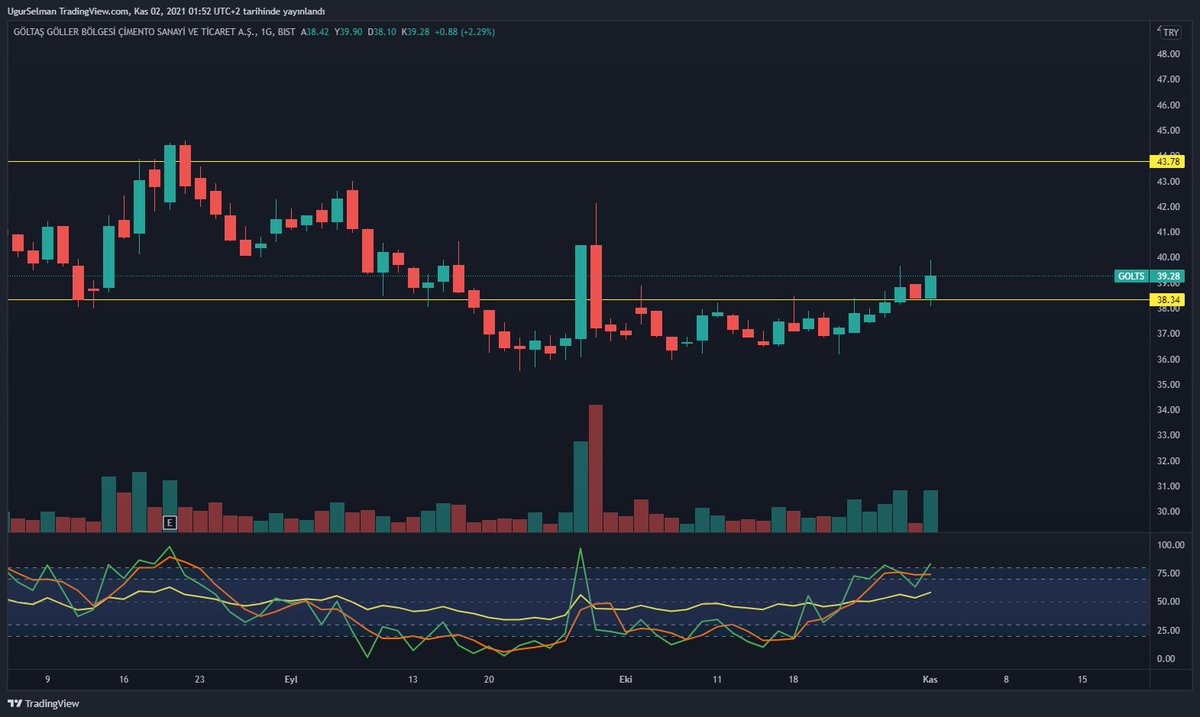Image resolution: width=1200 pixels, height=717 pixels.
Task: Click the D38.10 low value
Action: tap(384, 32)
